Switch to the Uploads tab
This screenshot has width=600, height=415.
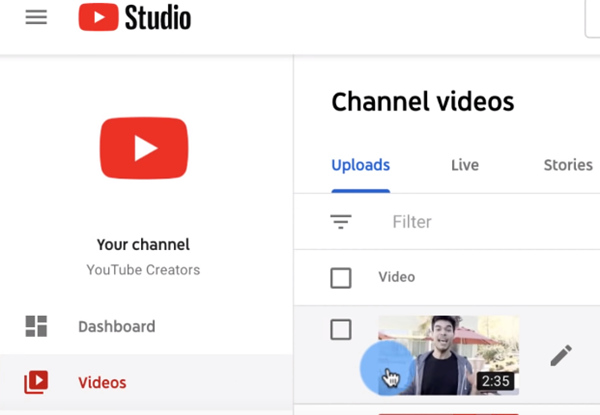(x=360, y=165)
